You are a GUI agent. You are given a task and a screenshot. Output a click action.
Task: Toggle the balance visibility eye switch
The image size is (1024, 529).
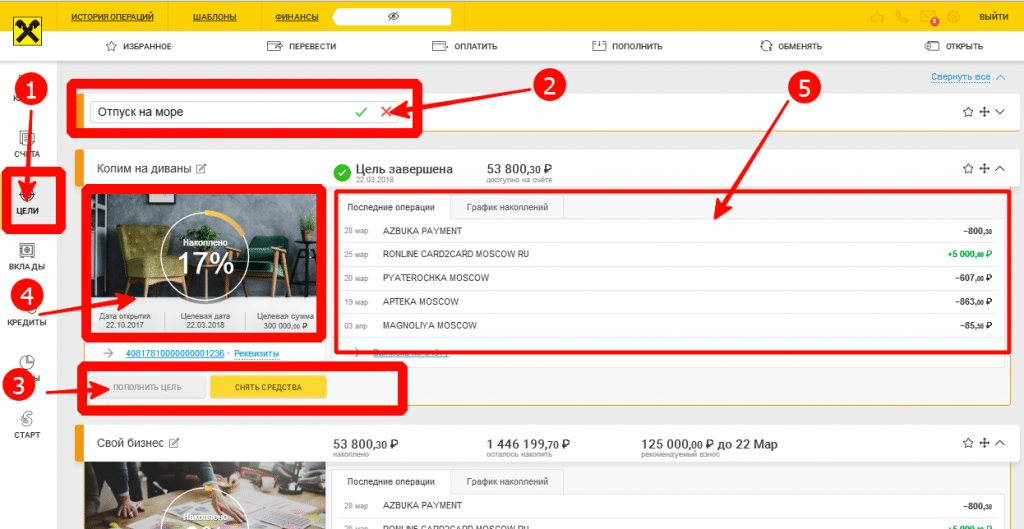click(392, 17)
